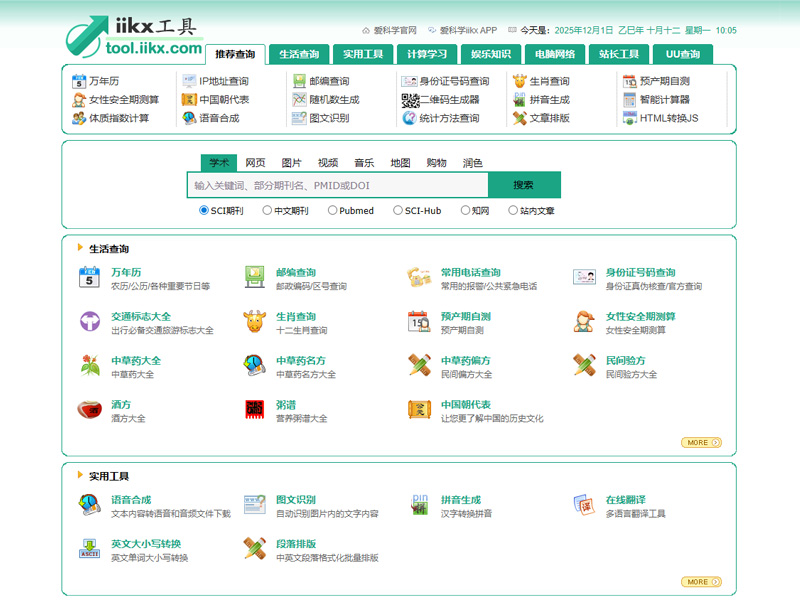Click MORE in 生活查询 section
The width and height of the screenshot is (800, 600).
click(x=701, y=441)
